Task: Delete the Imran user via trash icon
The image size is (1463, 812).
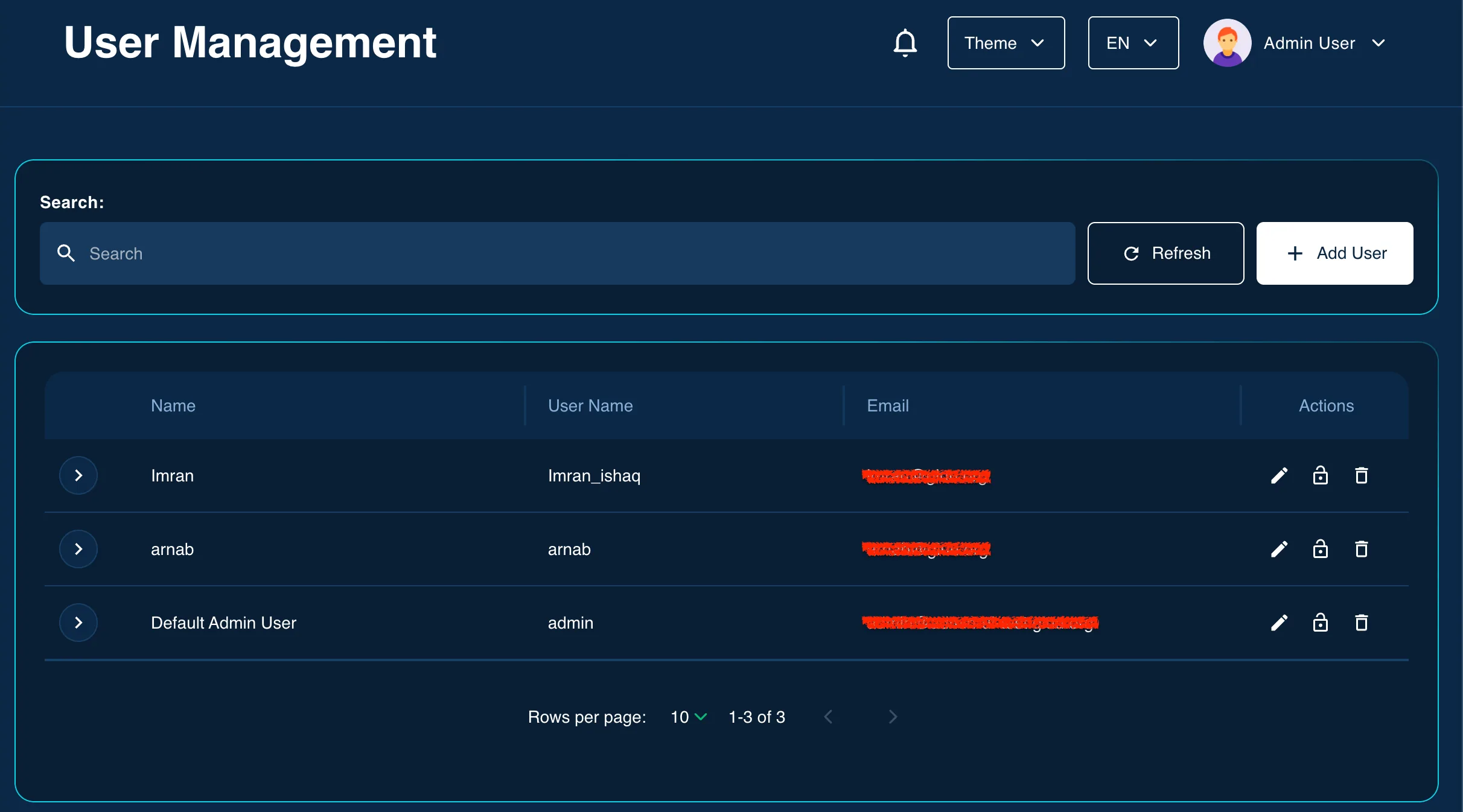Action: (1361, 475)
